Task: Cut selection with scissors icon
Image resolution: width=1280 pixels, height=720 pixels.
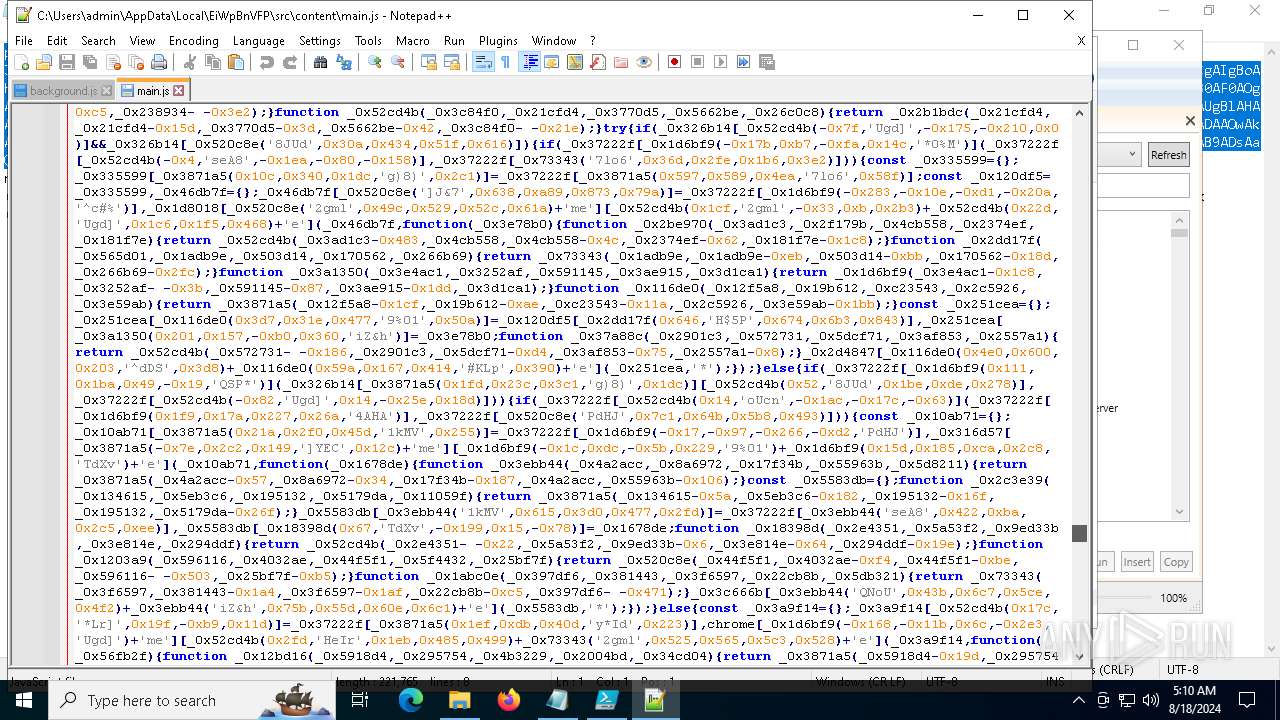Action: [190, 62]
